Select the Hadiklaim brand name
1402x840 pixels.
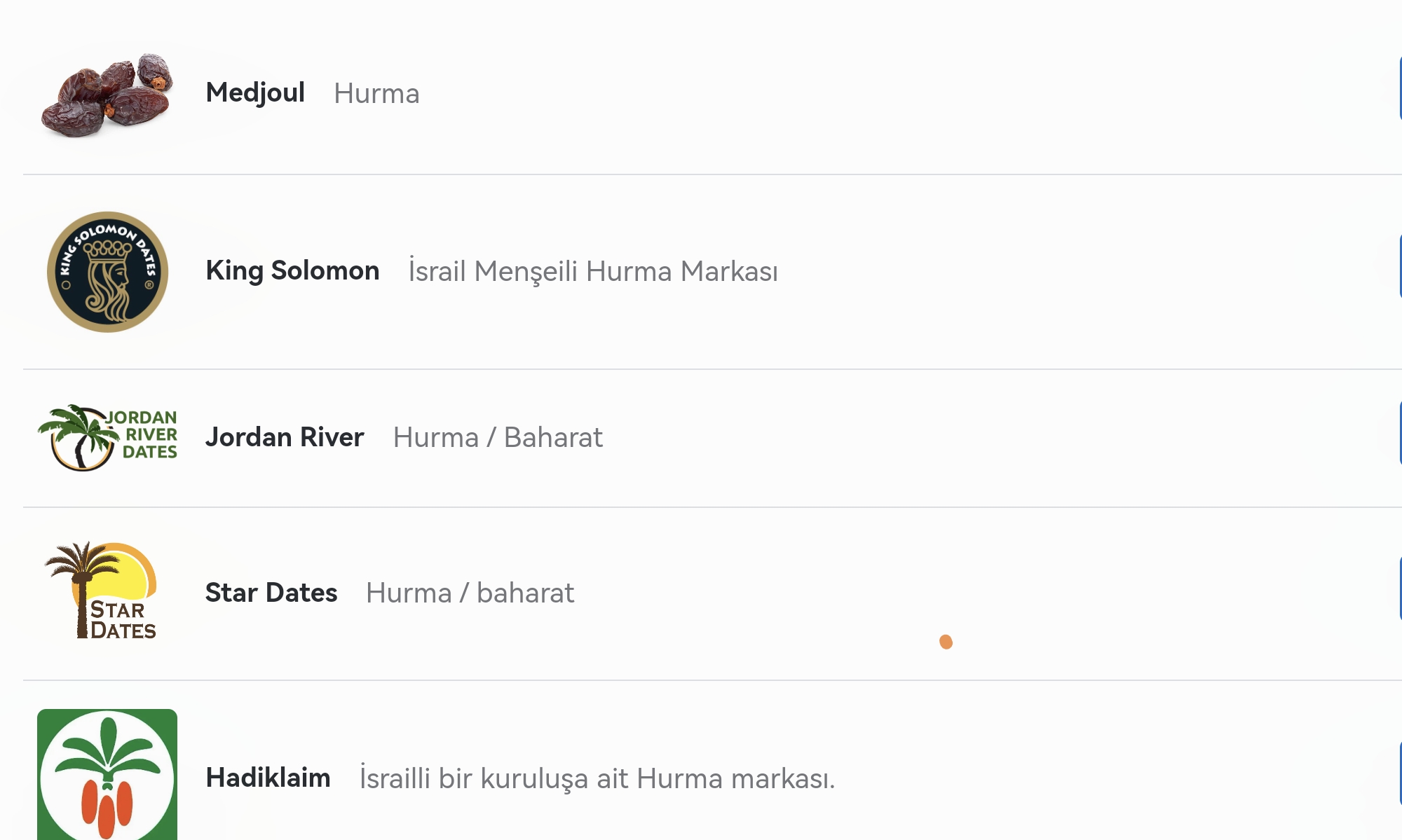click(x=268, y=778)
